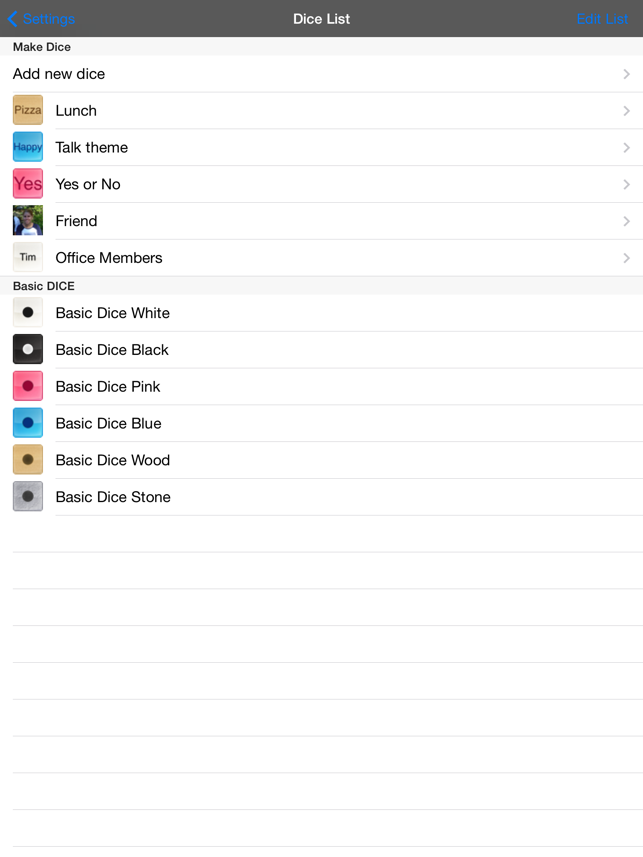The height and width of the screenshot is (857, 643).
Task: Open the Friend photo thumbnail
Action: click(x=28, y=220)
